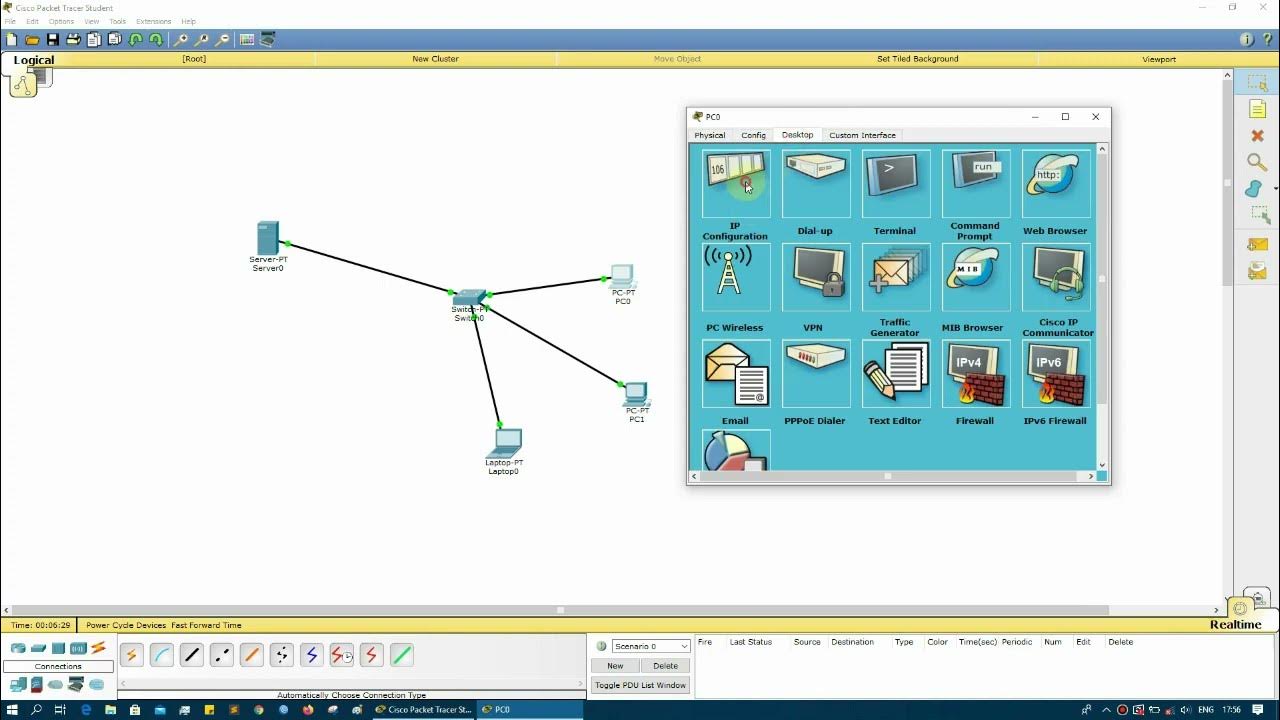The image size is (1280, 720).
Task: Click the Logical workspace tab
Action: point(33,60)
